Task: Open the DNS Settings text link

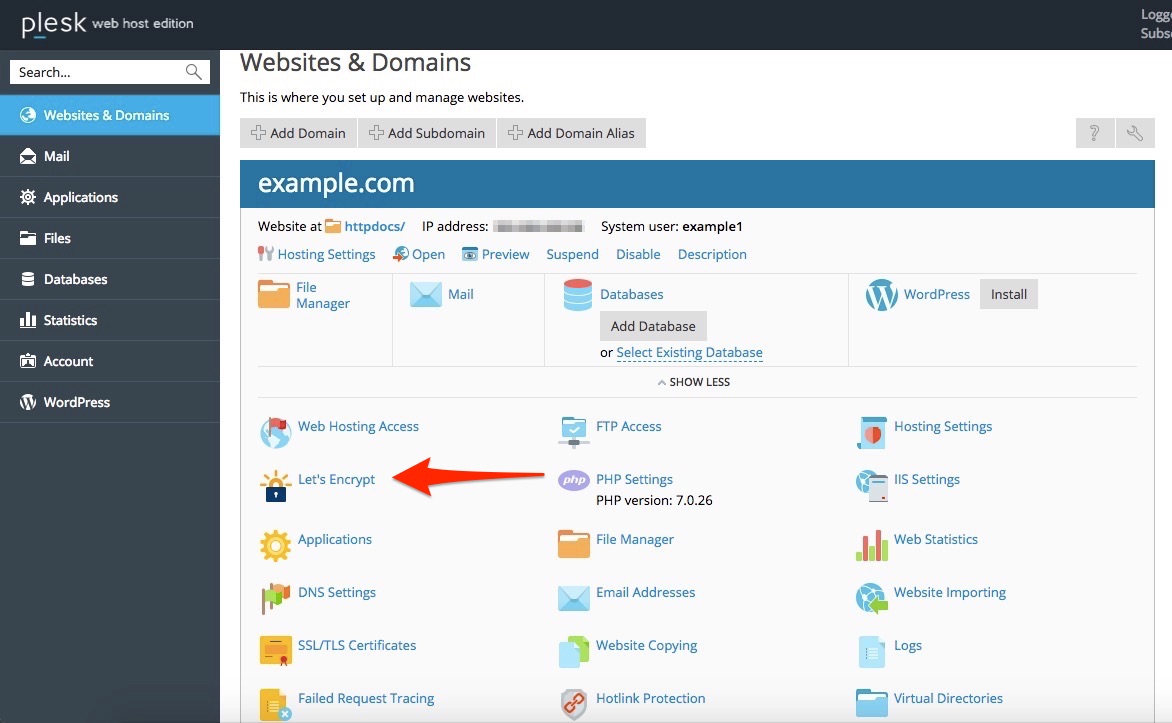Action: tap(336, 592)
